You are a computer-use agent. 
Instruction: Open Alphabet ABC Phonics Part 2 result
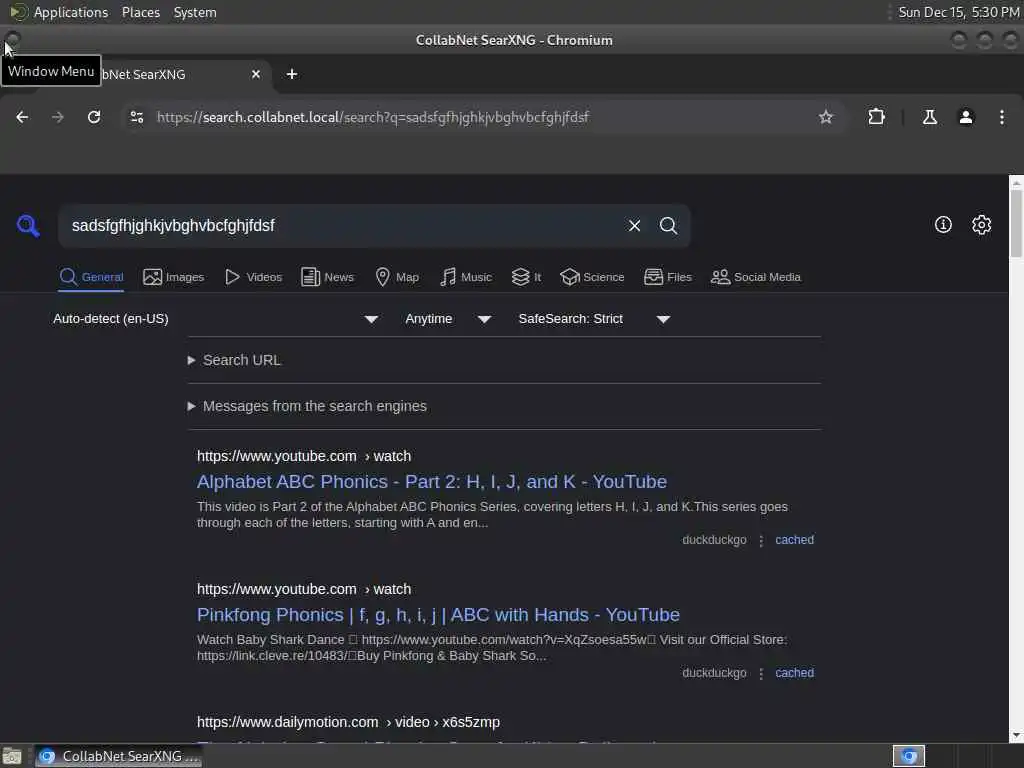(x=432, y=482)
